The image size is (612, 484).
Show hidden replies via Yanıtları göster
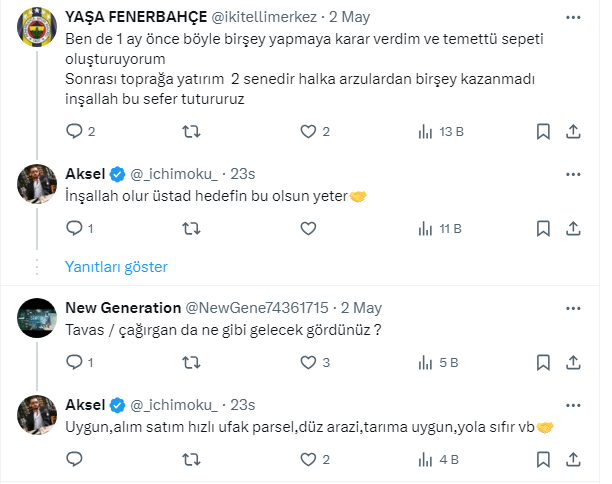tap(116, 267)
